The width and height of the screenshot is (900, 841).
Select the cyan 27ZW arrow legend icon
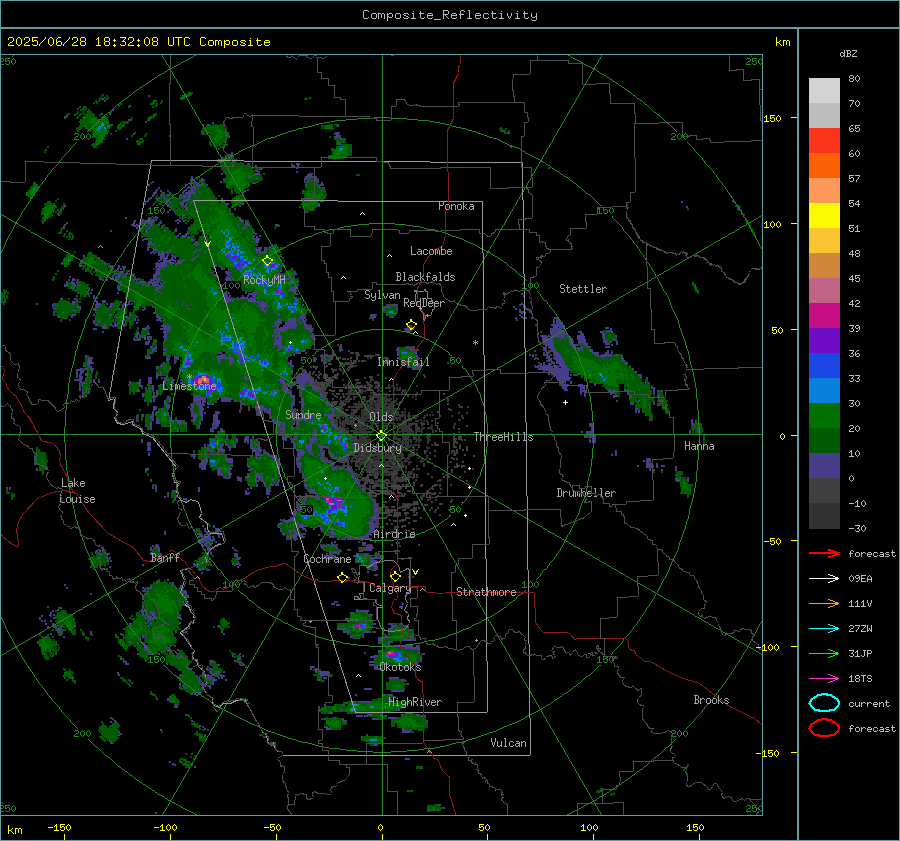point(824,629)
